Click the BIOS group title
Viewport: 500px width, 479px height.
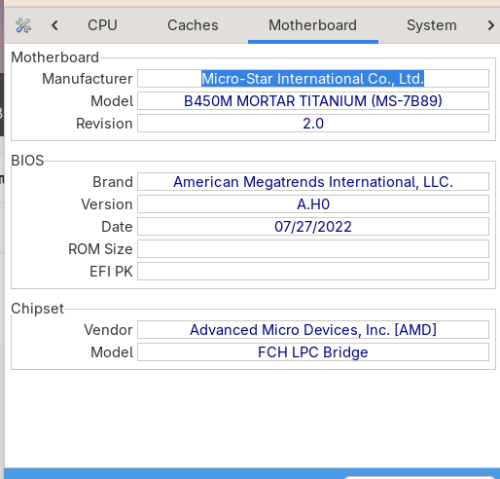click(x=27, y=160)
